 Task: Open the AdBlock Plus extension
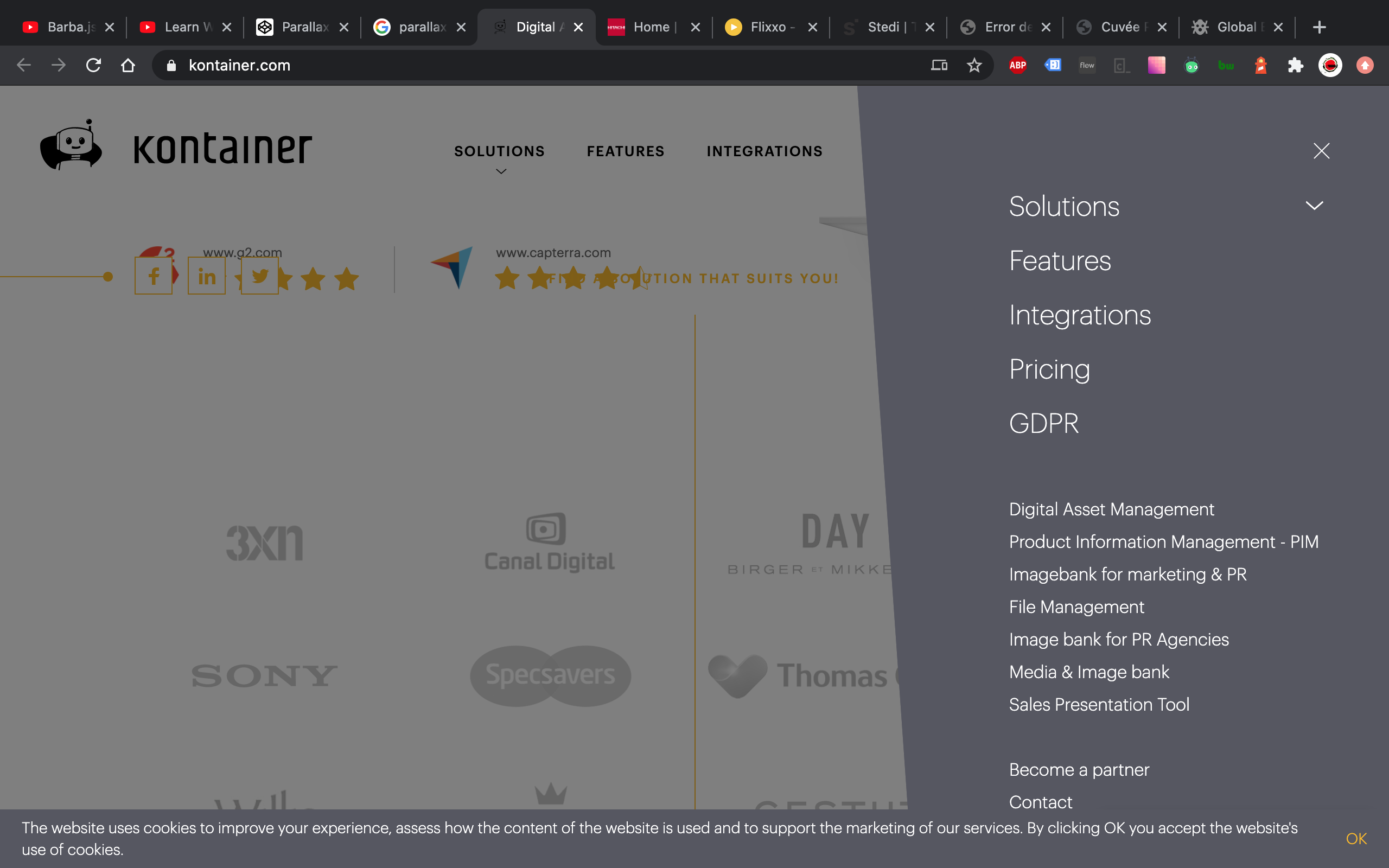pos(1018,66)
